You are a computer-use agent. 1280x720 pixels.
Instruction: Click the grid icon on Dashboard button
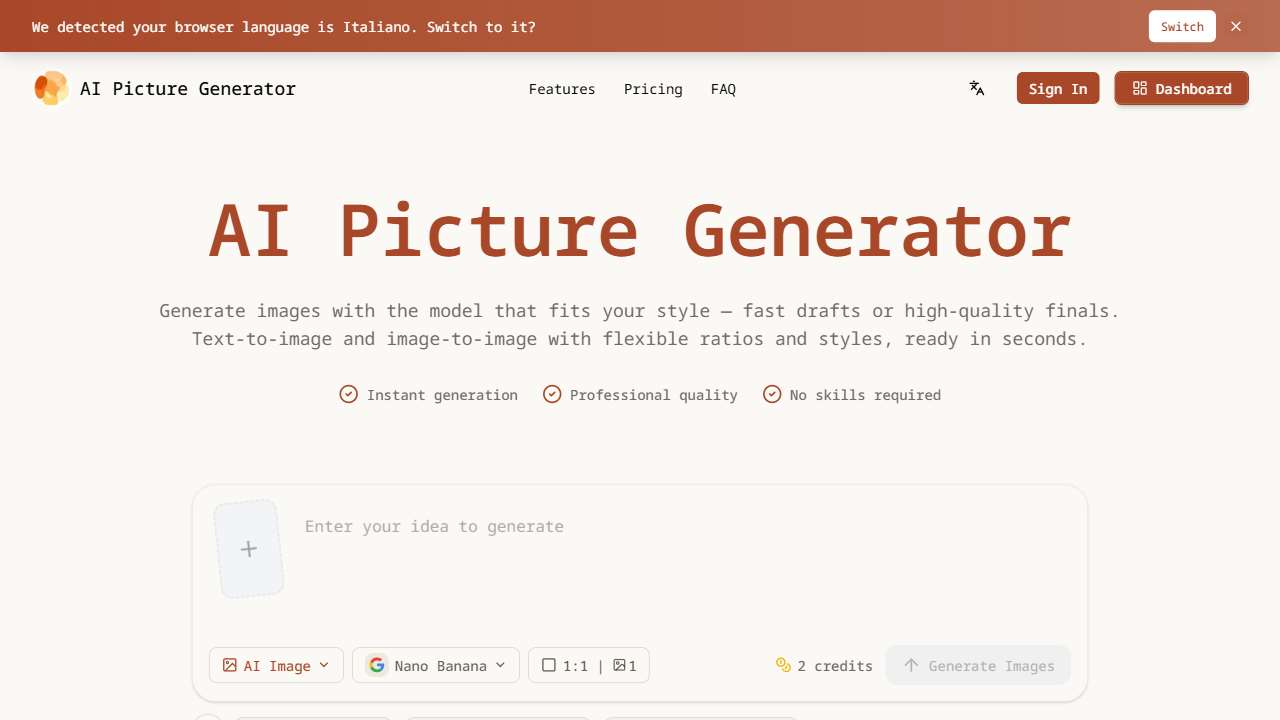(x=1139, y=88)
